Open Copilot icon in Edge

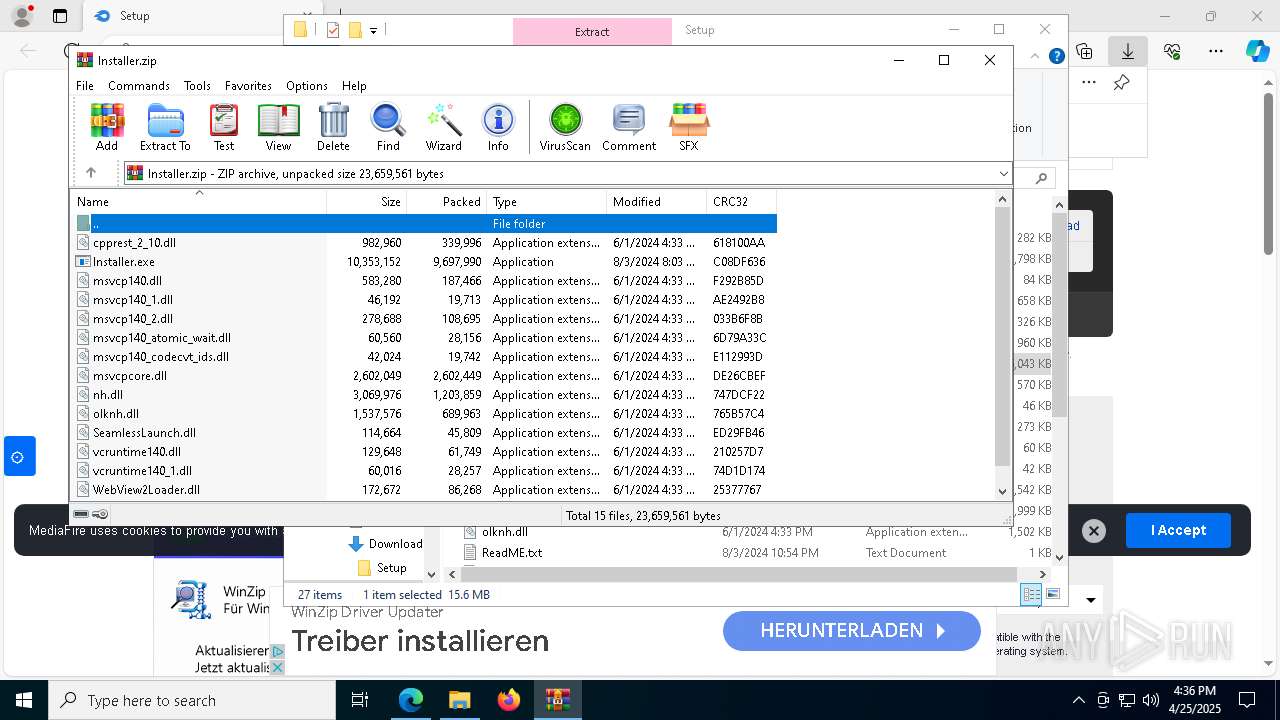(1257, 51)
